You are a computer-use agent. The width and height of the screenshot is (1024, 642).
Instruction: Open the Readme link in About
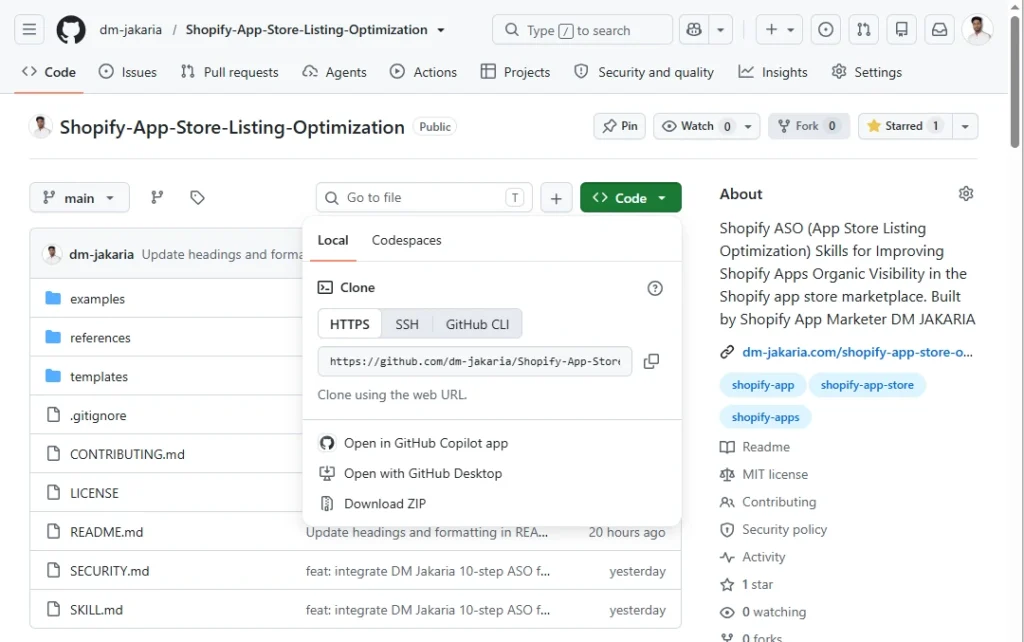click(x=755, y=447)
